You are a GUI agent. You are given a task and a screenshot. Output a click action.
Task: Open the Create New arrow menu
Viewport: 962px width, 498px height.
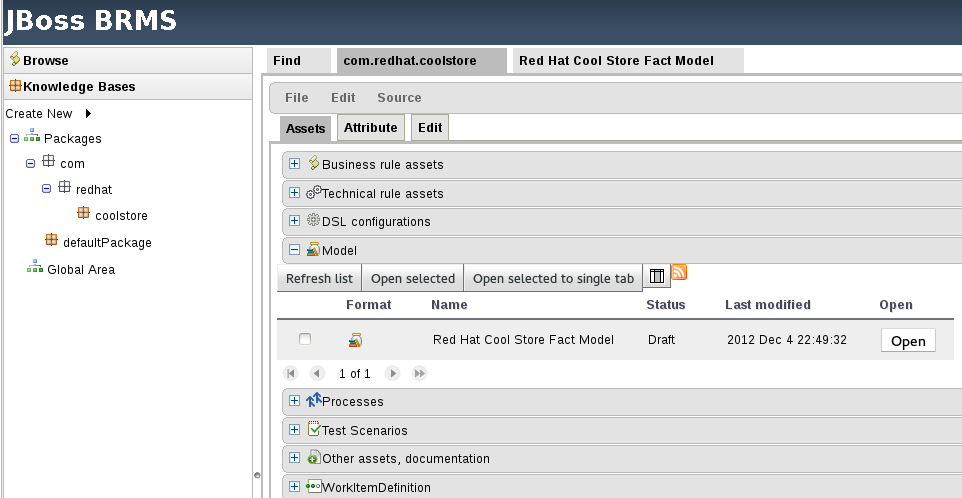tap(88, 113)
